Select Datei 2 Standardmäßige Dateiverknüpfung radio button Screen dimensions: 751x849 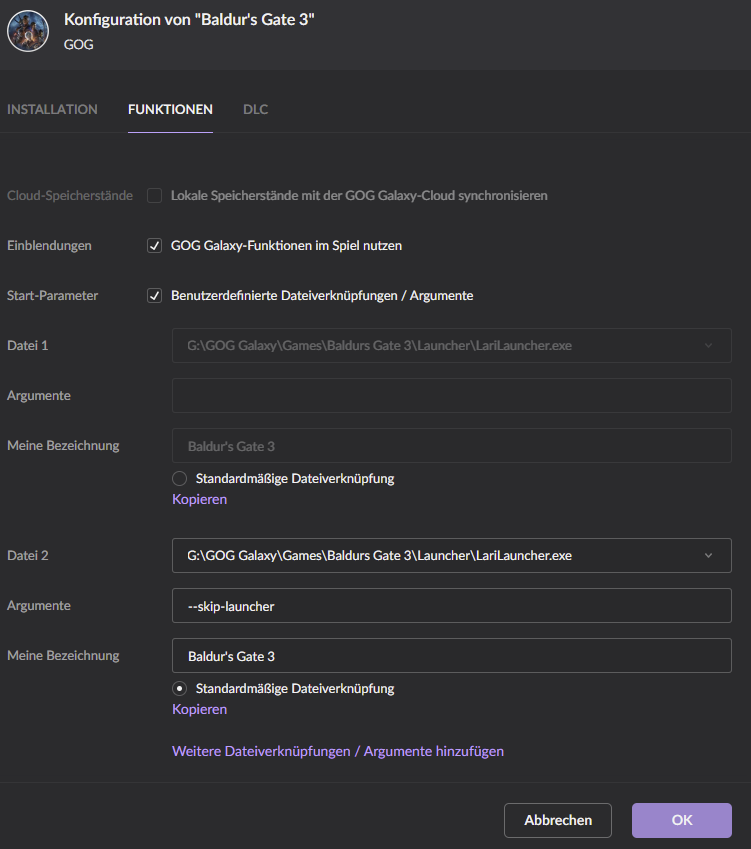(180, 688)
